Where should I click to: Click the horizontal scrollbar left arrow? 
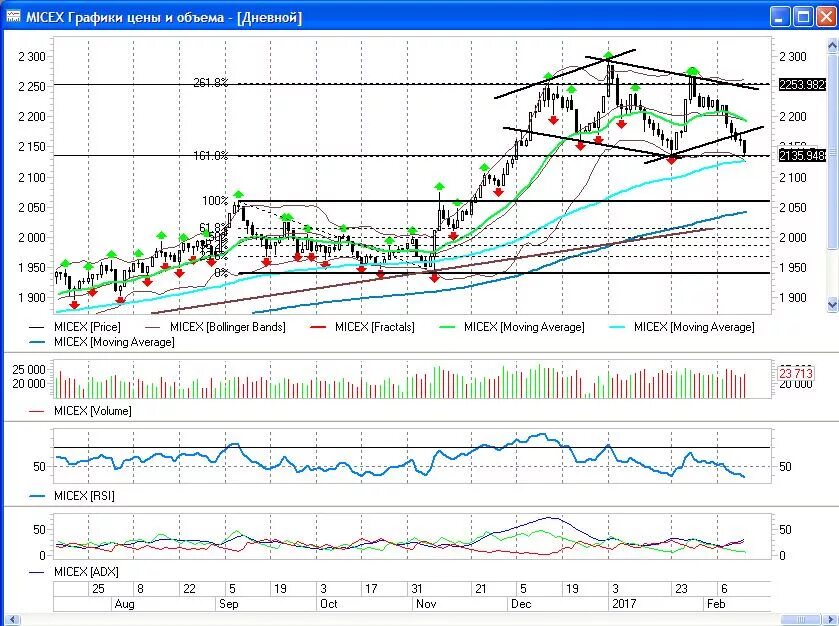[13, 620]
